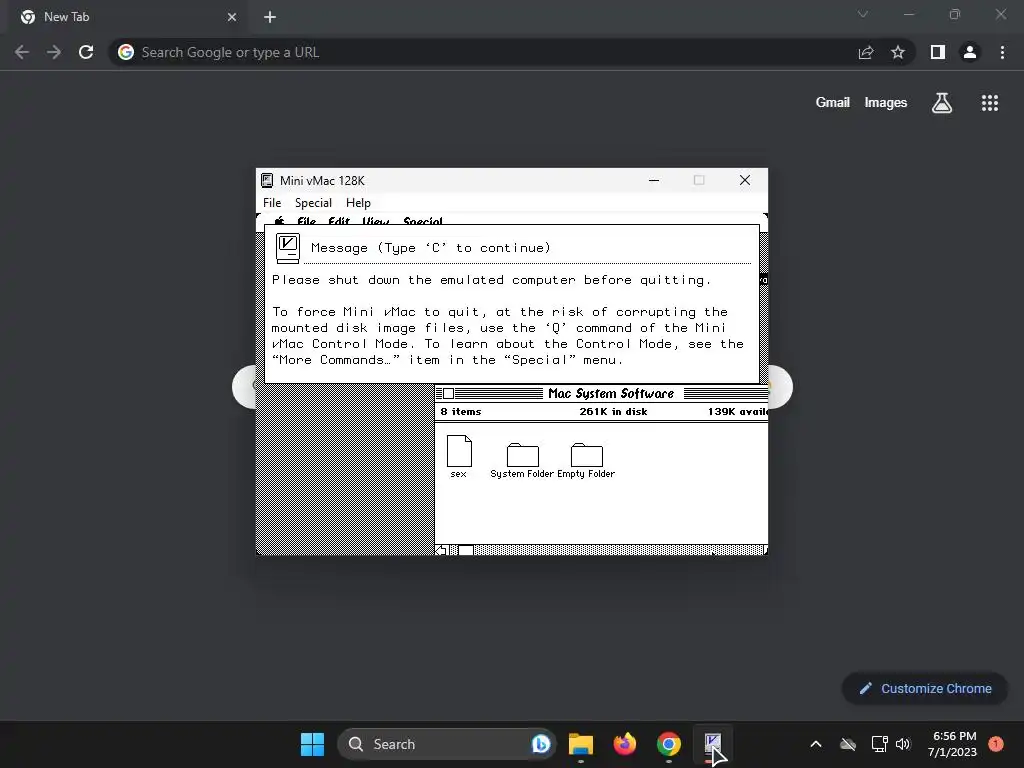Reload the page in Chrome

86,52
